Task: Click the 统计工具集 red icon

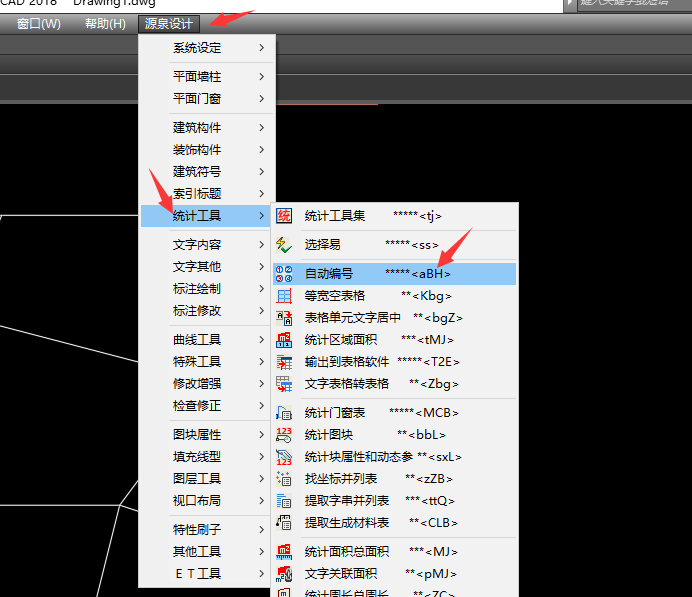Action: click(284, 216)
